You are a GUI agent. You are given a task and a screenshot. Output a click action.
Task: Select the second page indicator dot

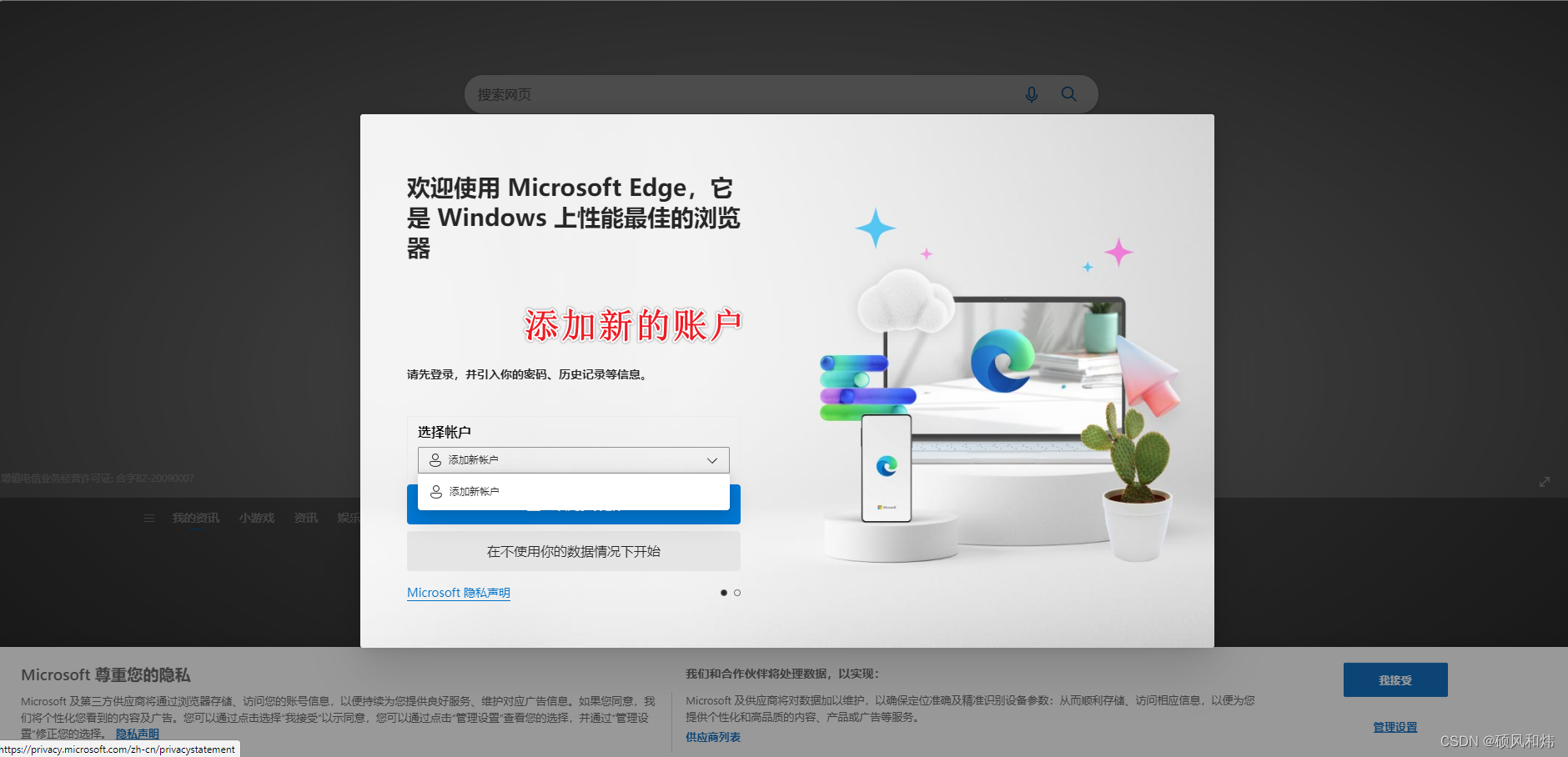[737, 593]
